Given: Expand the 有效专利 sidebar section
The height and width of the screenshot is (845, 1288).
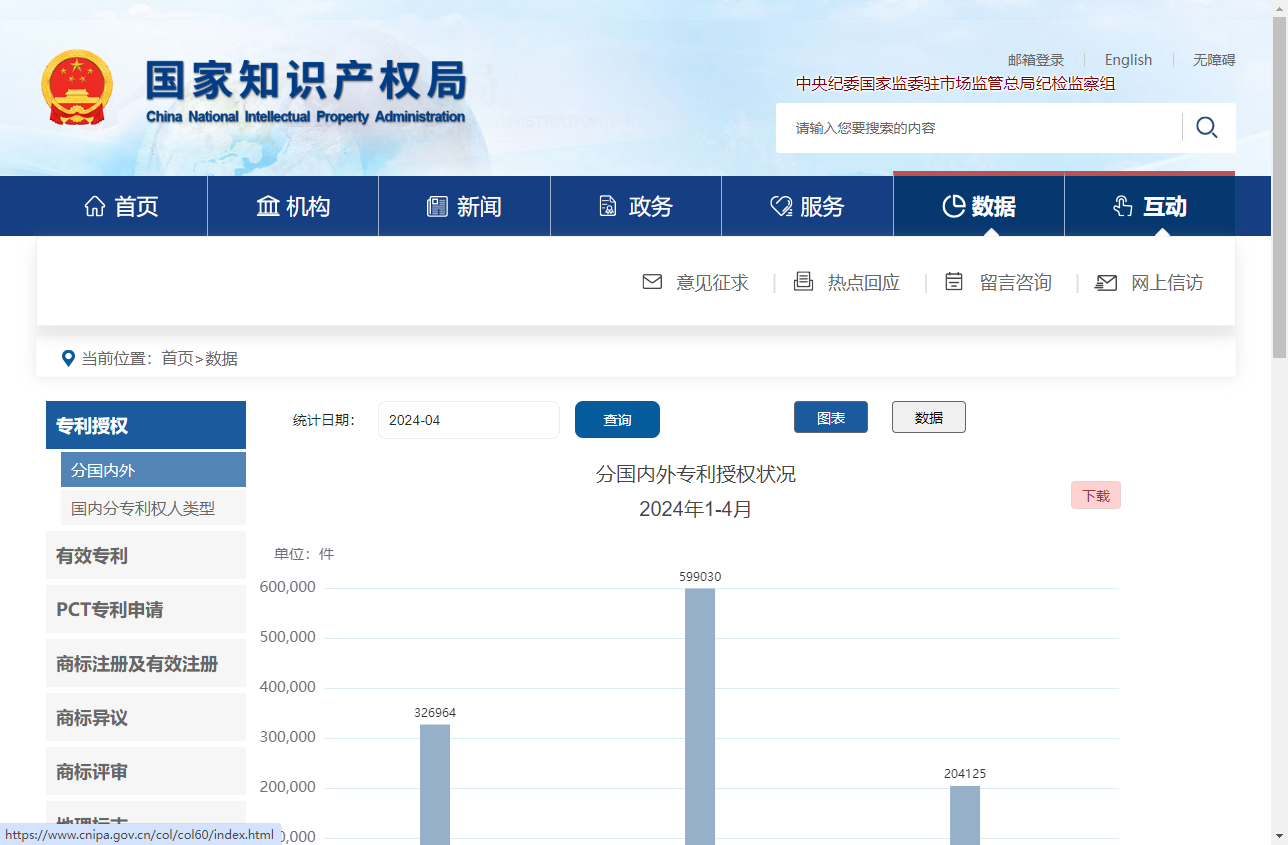Looking at the screenshot, I should tap(146, 555).
